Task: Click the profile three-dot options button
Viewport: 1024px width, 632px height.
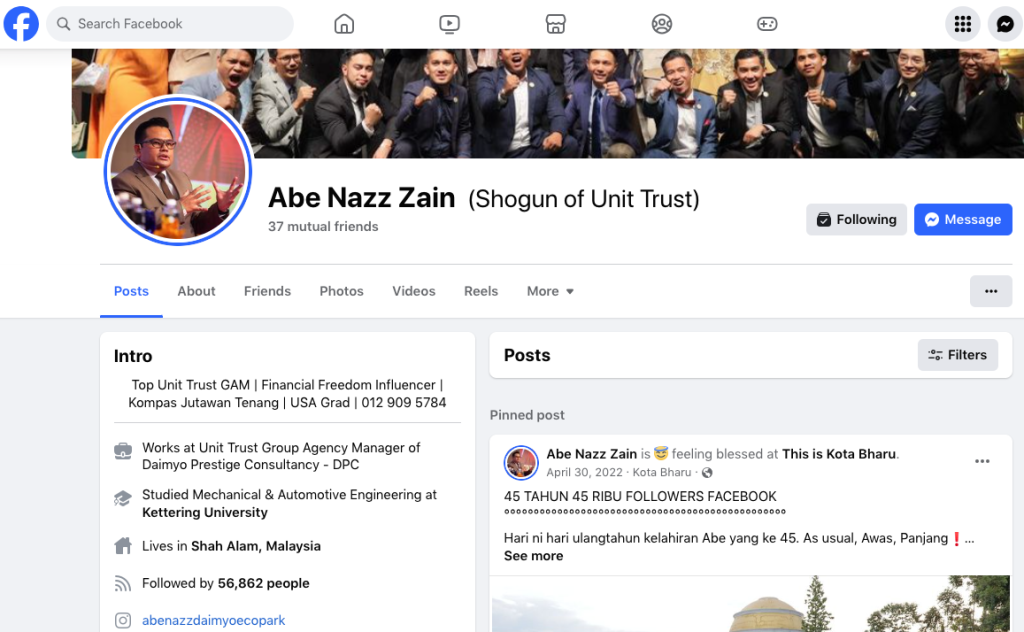Action: [991, 291]
